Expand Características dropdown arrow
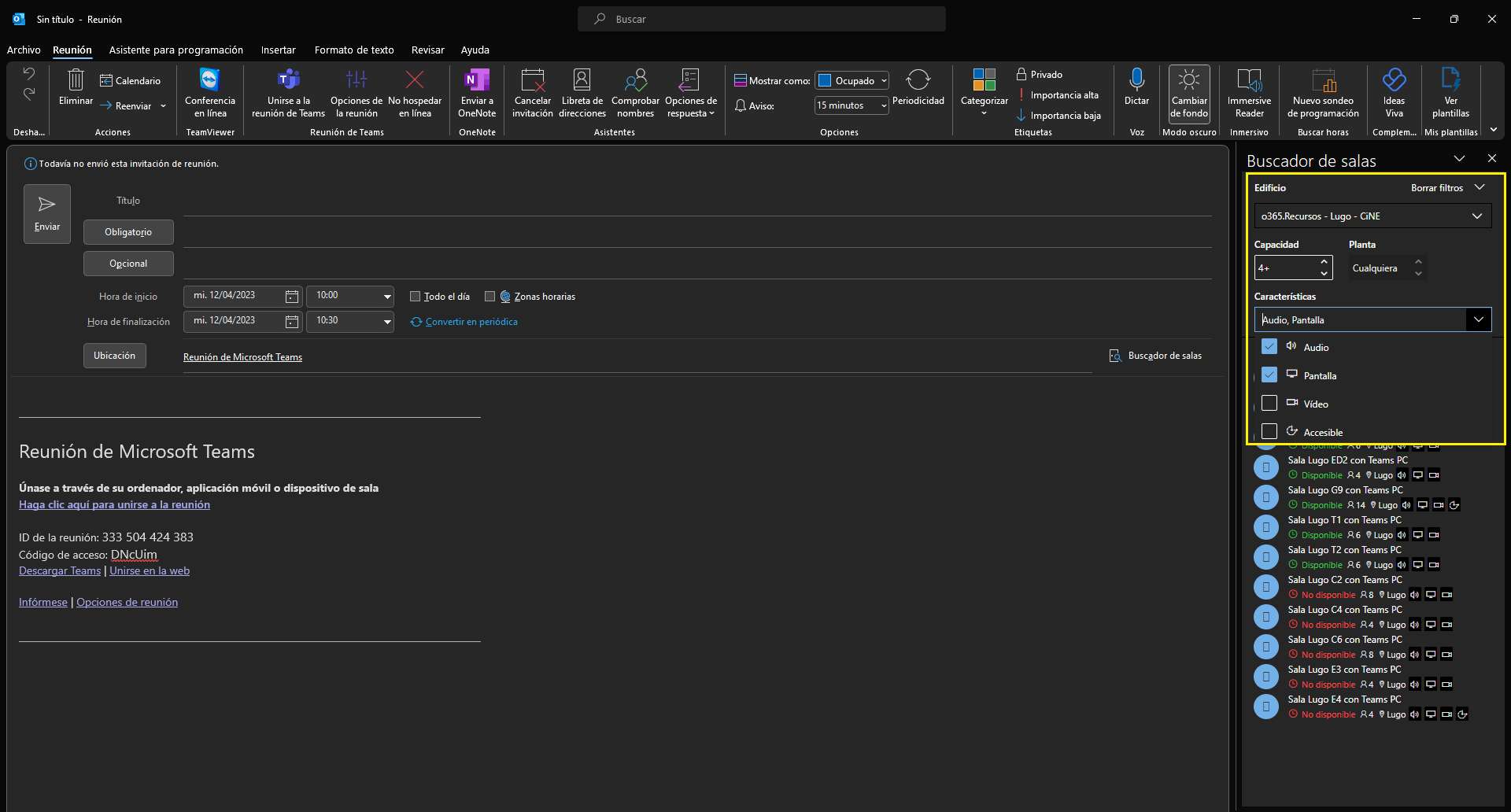The width and height of the screenshot is (1511, 812). [1478, 319]
